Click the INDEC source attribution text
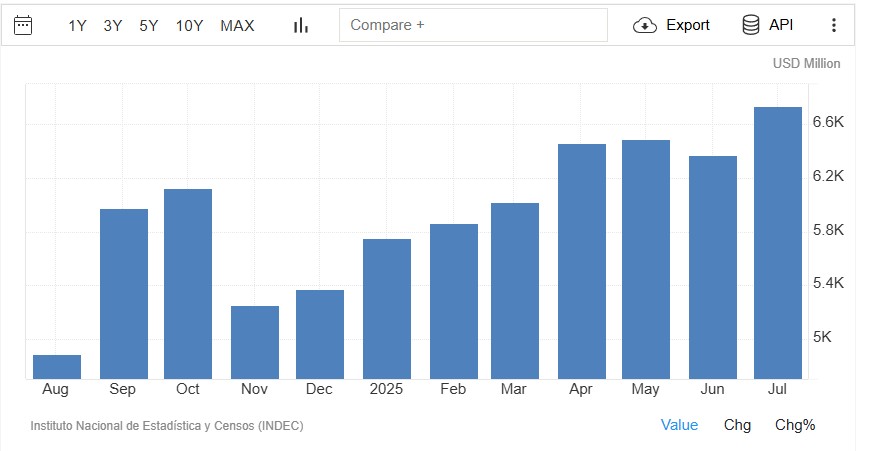Viewport: 872px width, 451px height. pyautogui.click(x=167, y=426)
